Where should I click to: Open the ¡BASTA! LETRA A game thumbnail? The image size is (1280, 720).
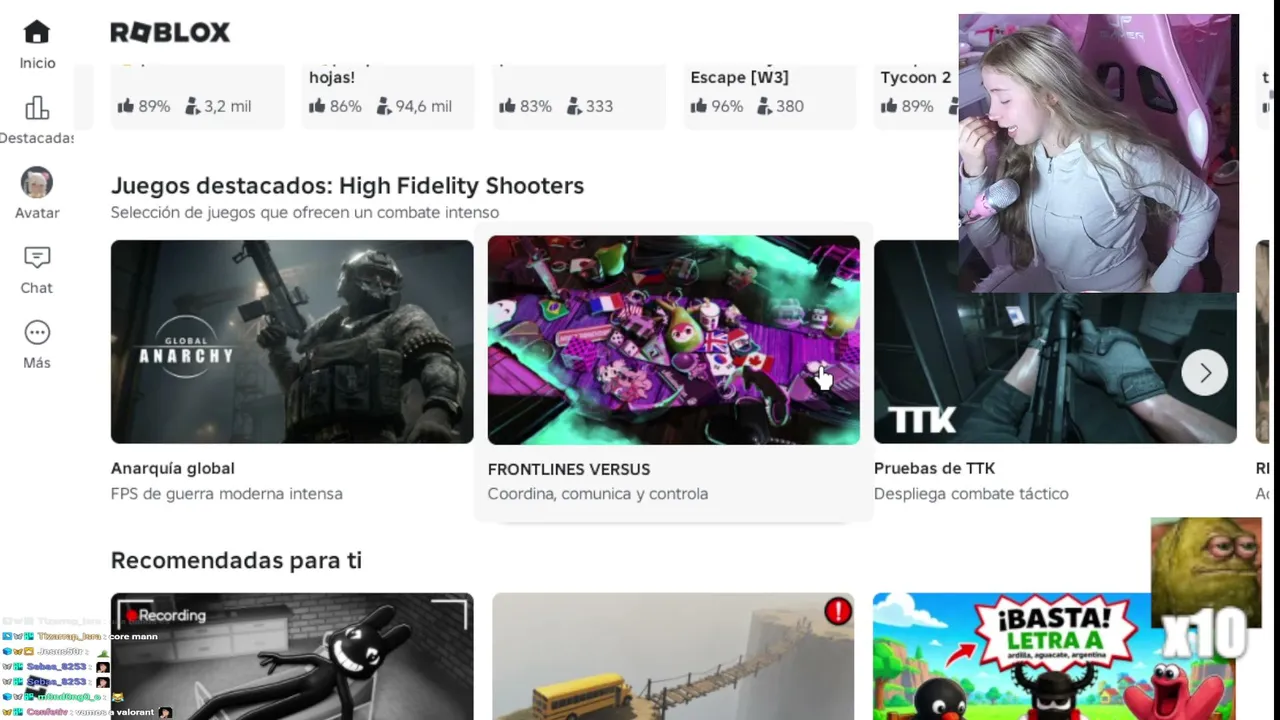click(x=1054, y=656)
